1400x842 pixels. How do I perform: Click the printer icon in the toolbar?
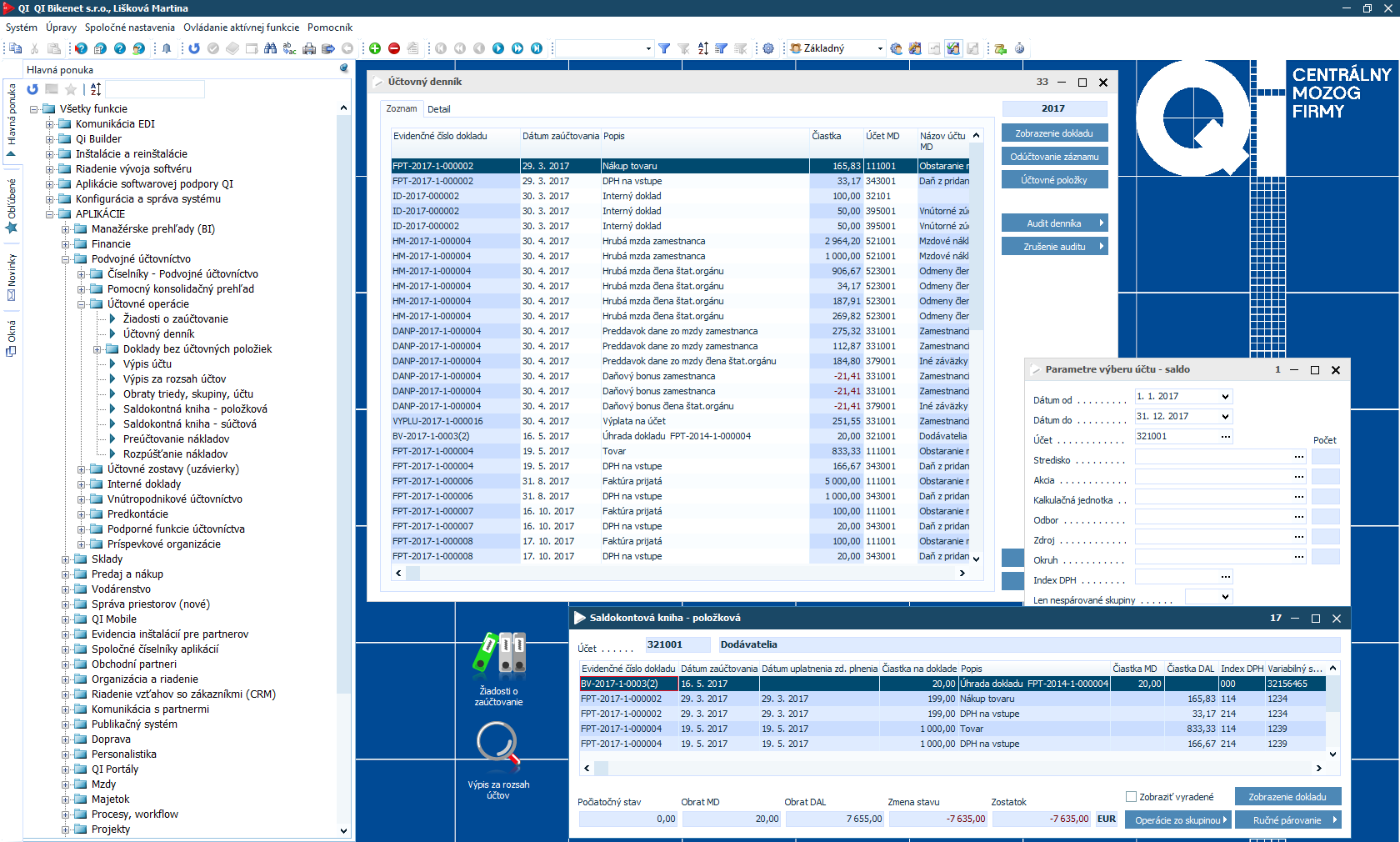pyautogui.click(x=309, y=48)
